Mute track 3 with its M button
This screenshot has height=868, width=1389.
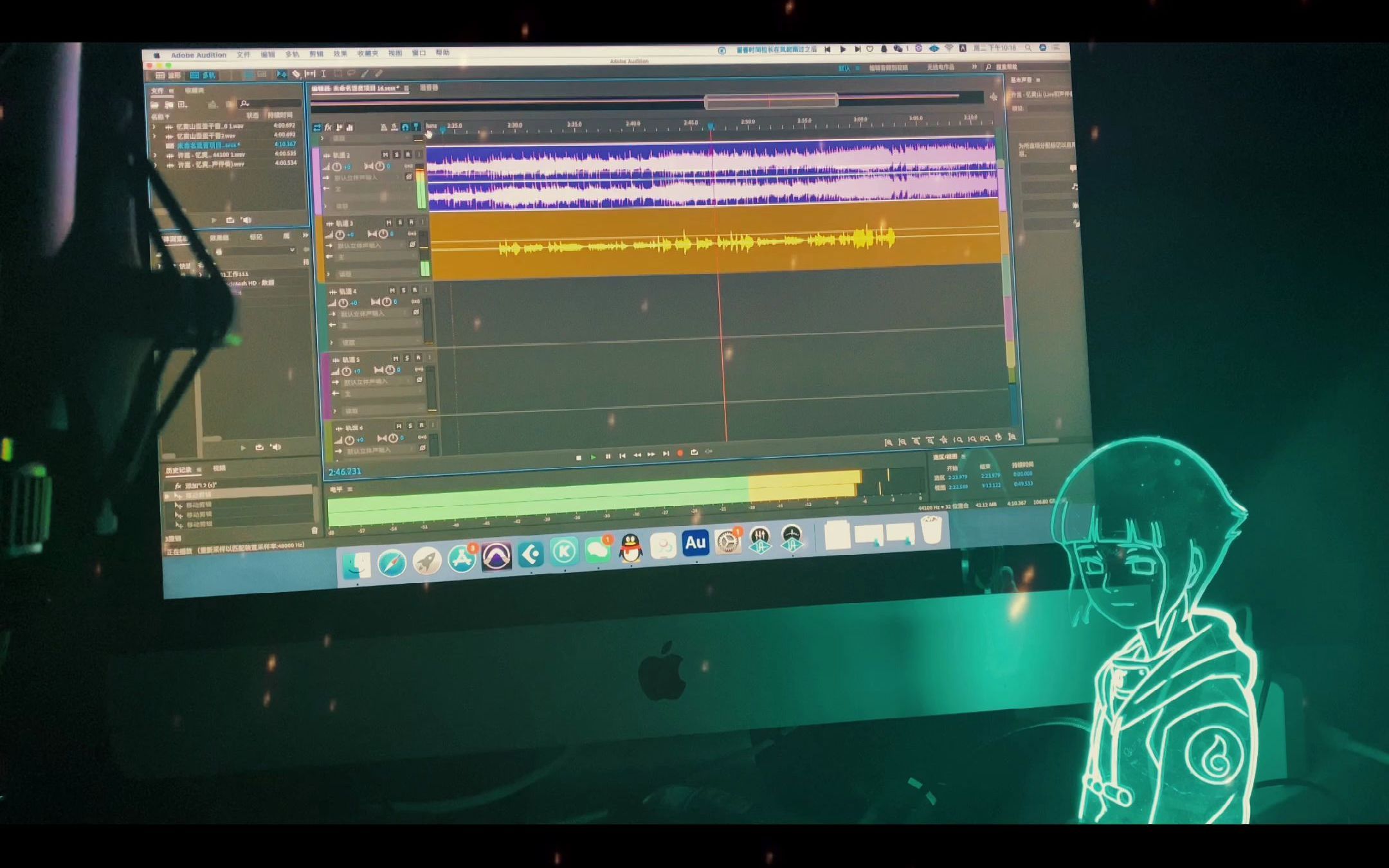tap(388, 222)
